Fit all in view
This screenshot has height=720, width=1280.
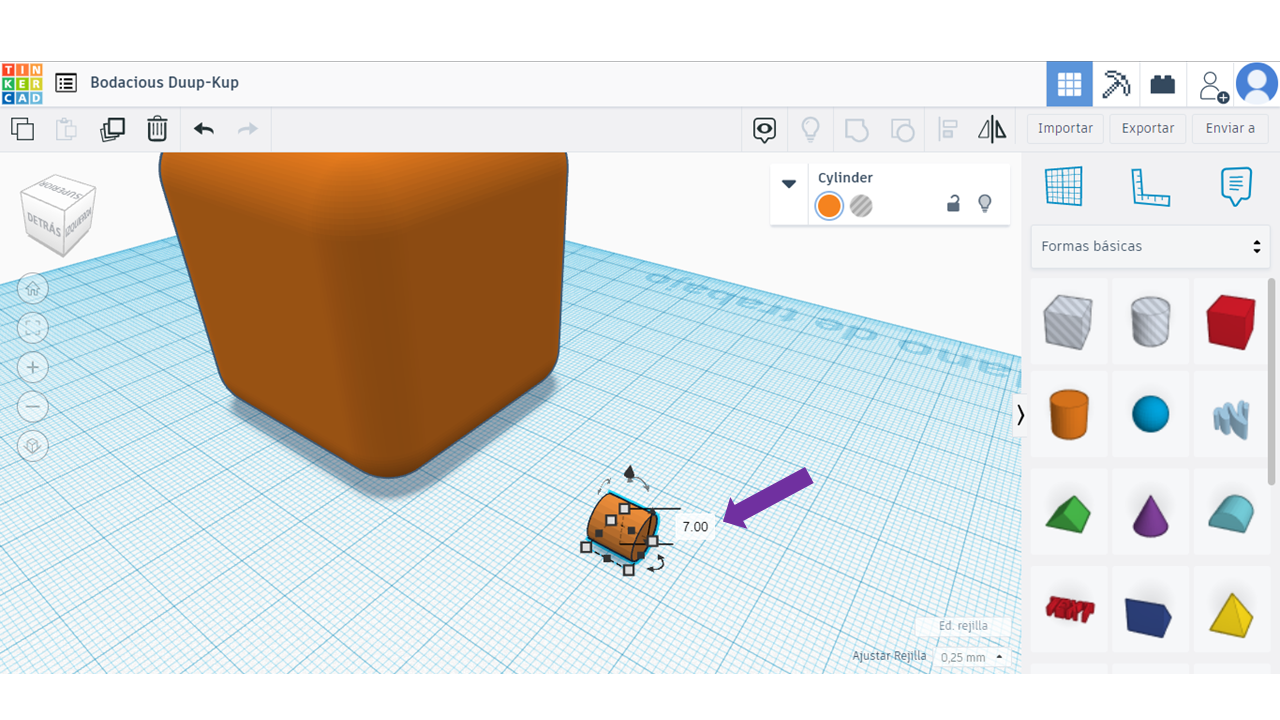(33, 328)
